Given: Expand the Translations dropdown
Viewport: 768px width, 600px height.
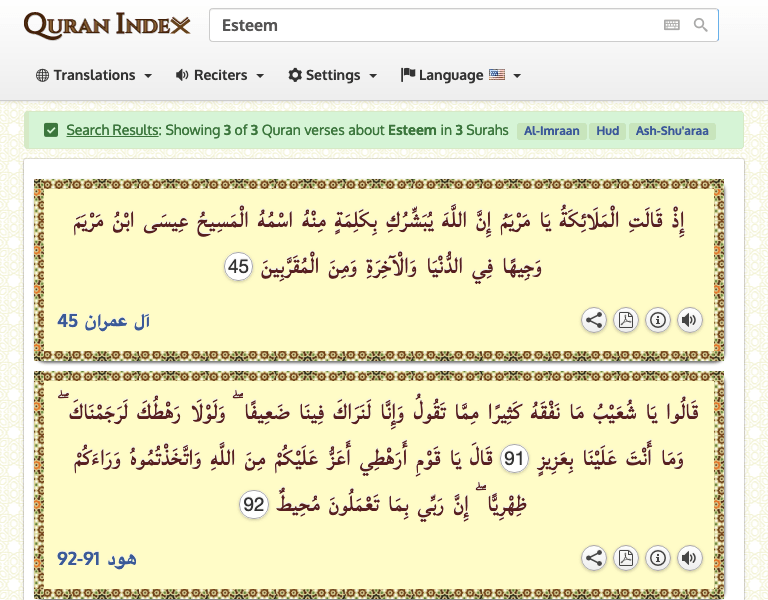Looking at the screenshot, I should click(x=93, y=75).
